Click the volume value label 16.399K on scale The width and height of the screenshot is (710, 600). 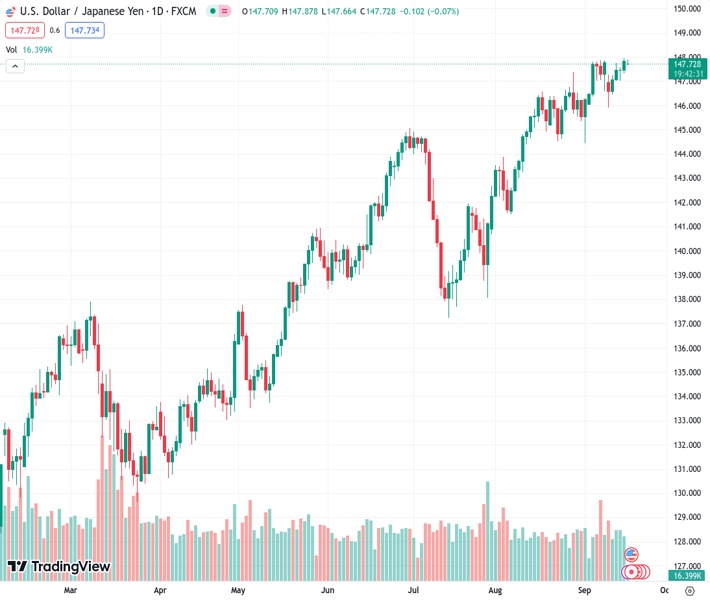[x=685, y=576]
